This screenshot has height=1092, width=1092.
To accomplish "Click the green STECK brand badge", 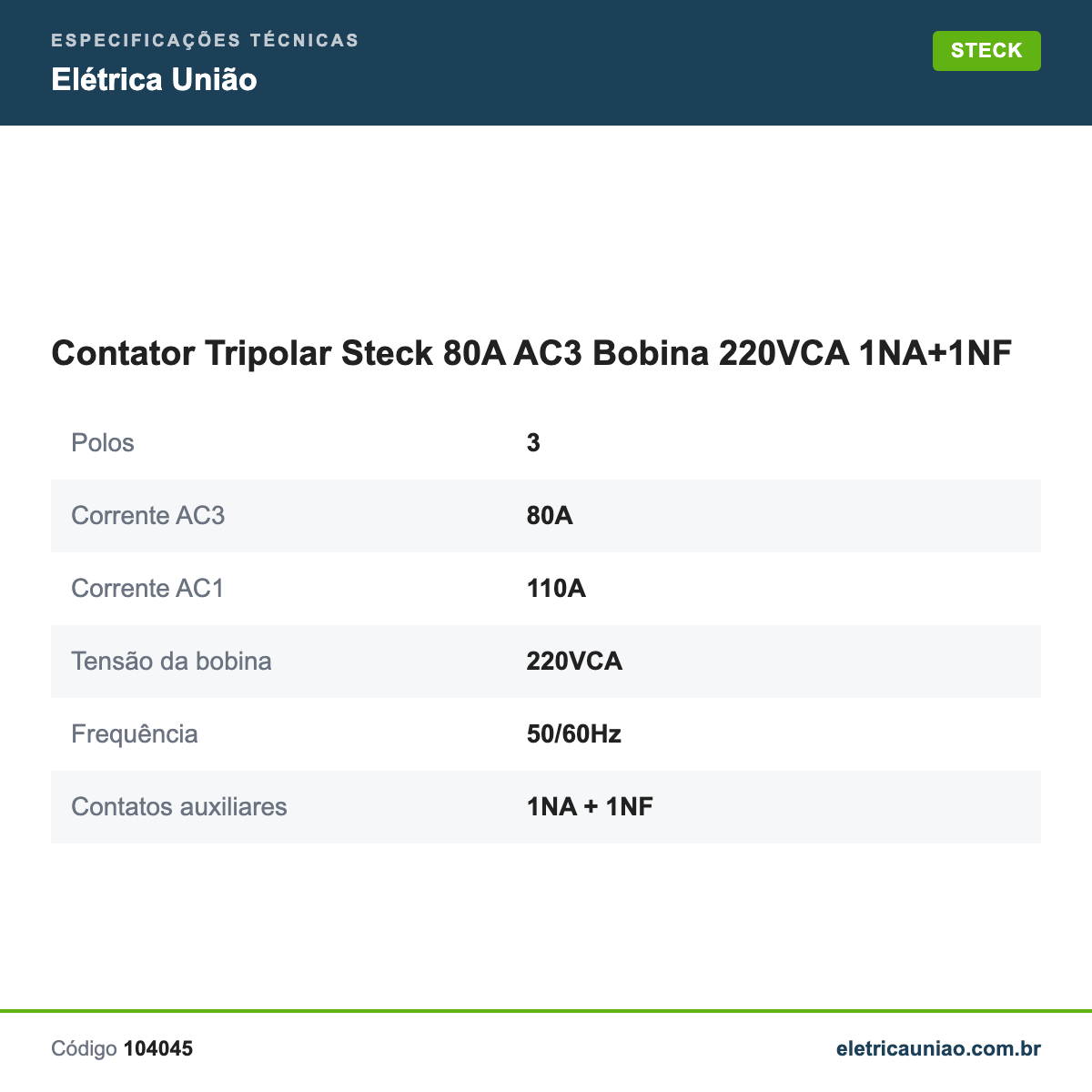I will click(986, 51).
